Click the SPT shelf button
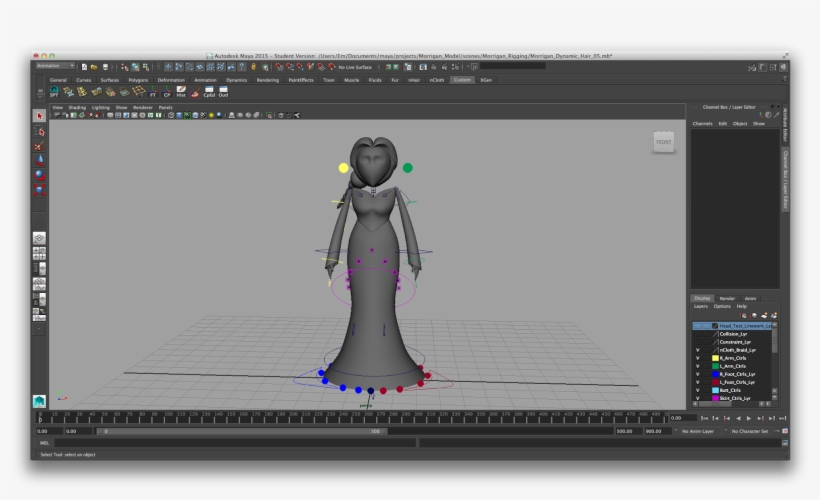Screen dimensions: 820x500 [54, 92]
